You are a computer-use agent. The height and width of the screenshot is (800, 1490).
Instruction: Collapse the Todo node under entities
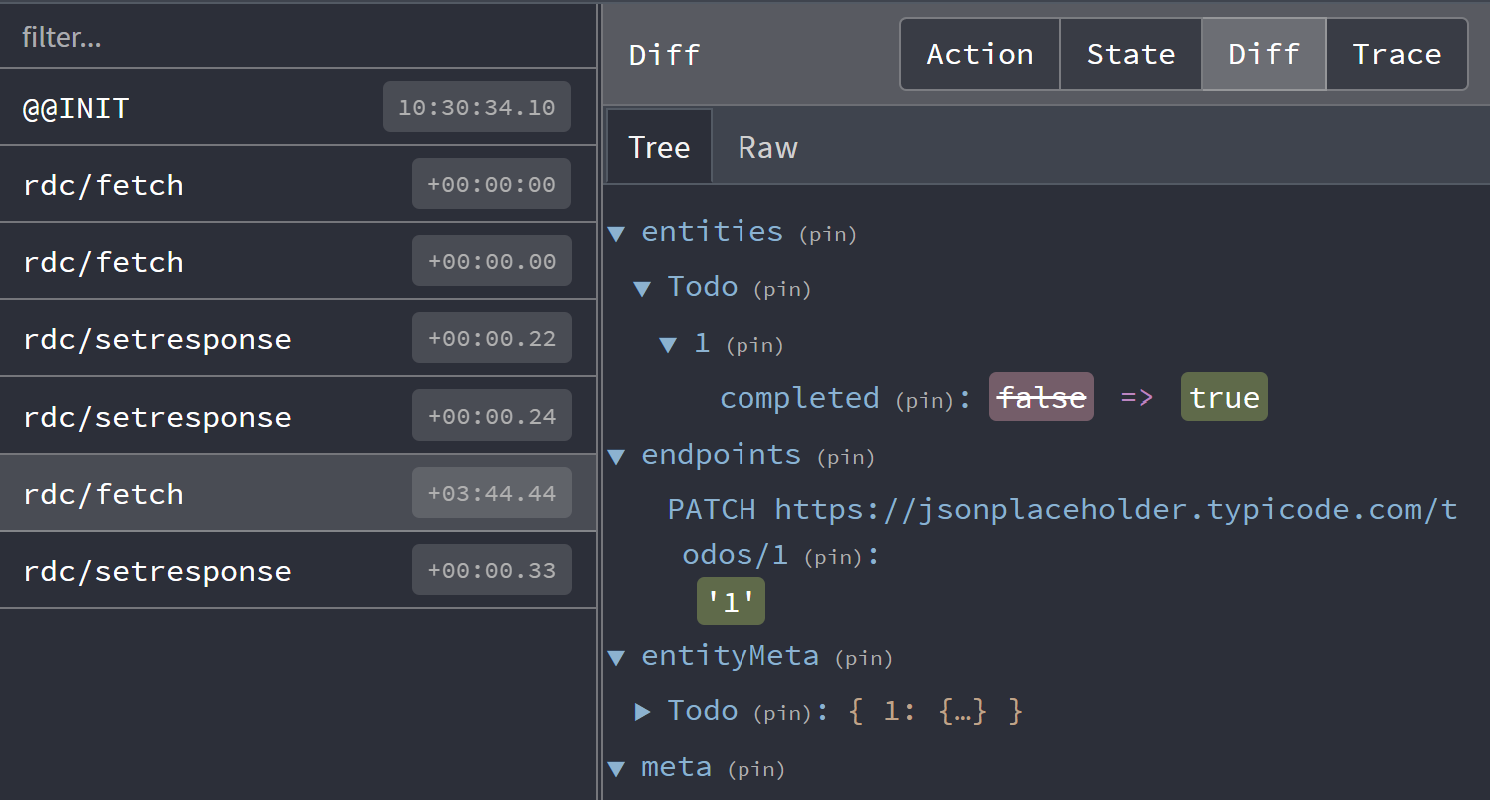point(642,288)
